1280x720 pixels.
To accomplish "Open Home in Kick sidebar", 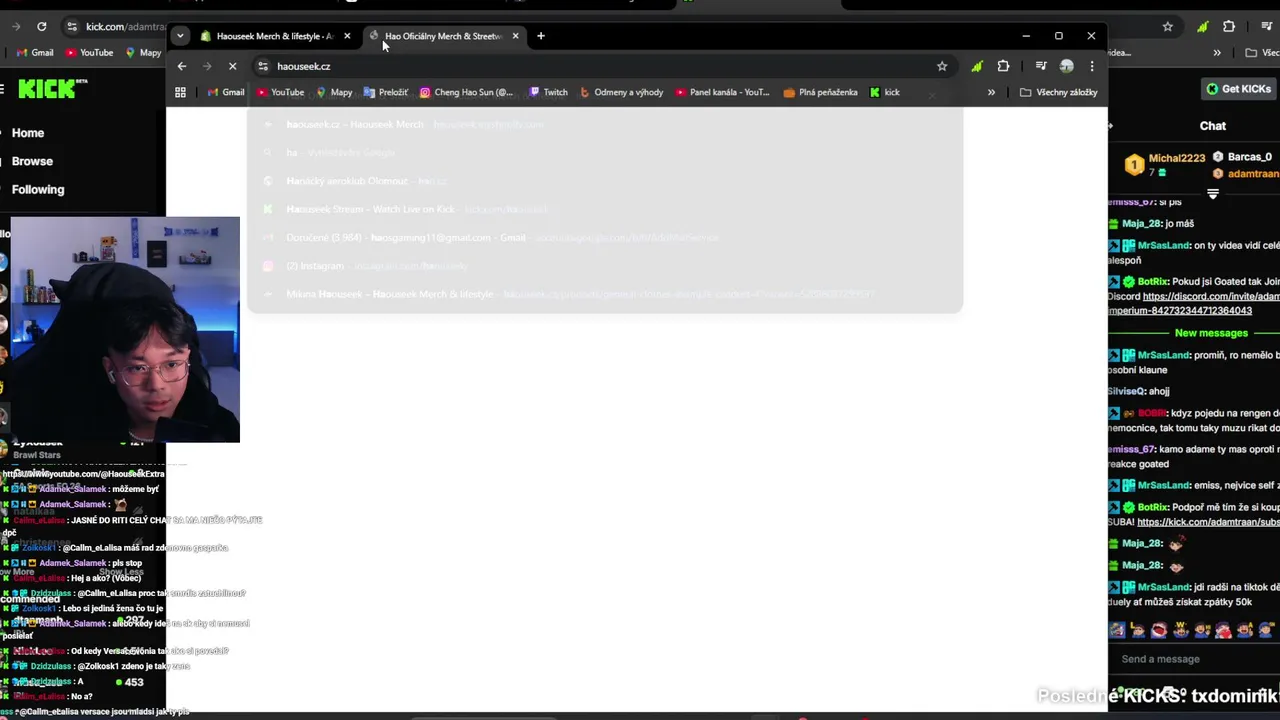I will (x=28, y=133).
